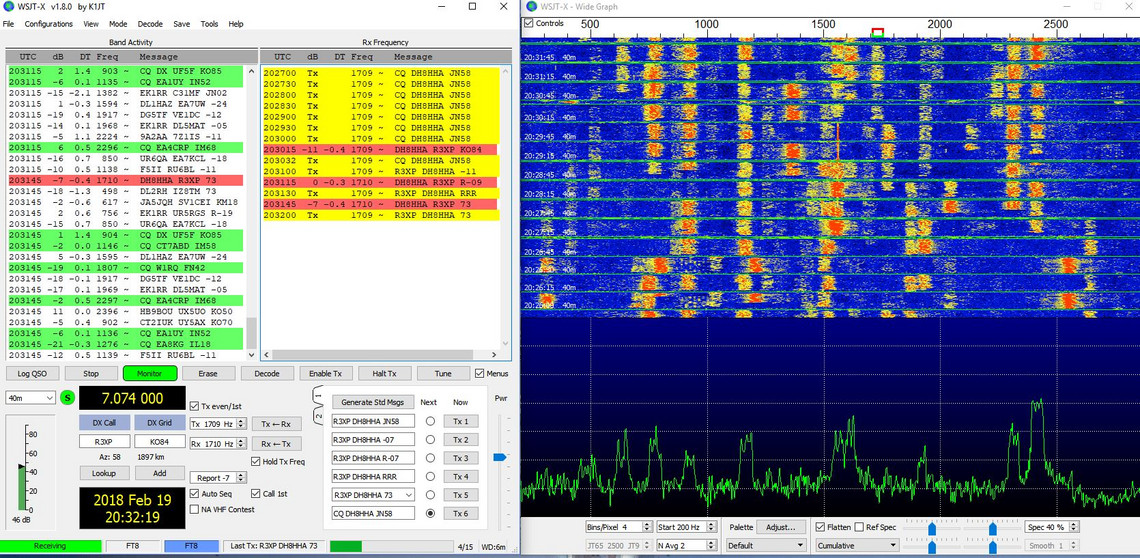This screenshot has height=558, width=1140.
Task: Click the Decode button
Action: [267, 373]
